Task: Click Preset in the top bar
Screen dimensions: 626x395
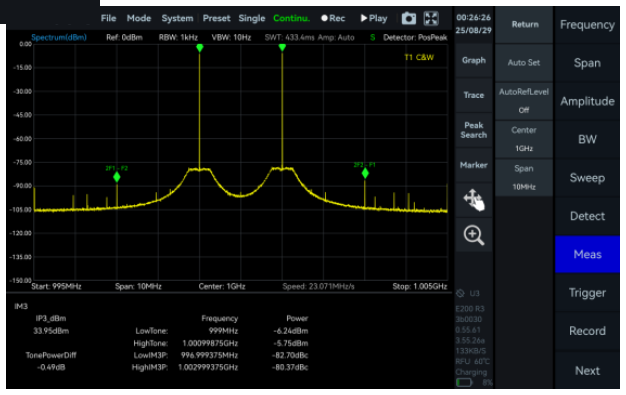Action: (216, 18)
